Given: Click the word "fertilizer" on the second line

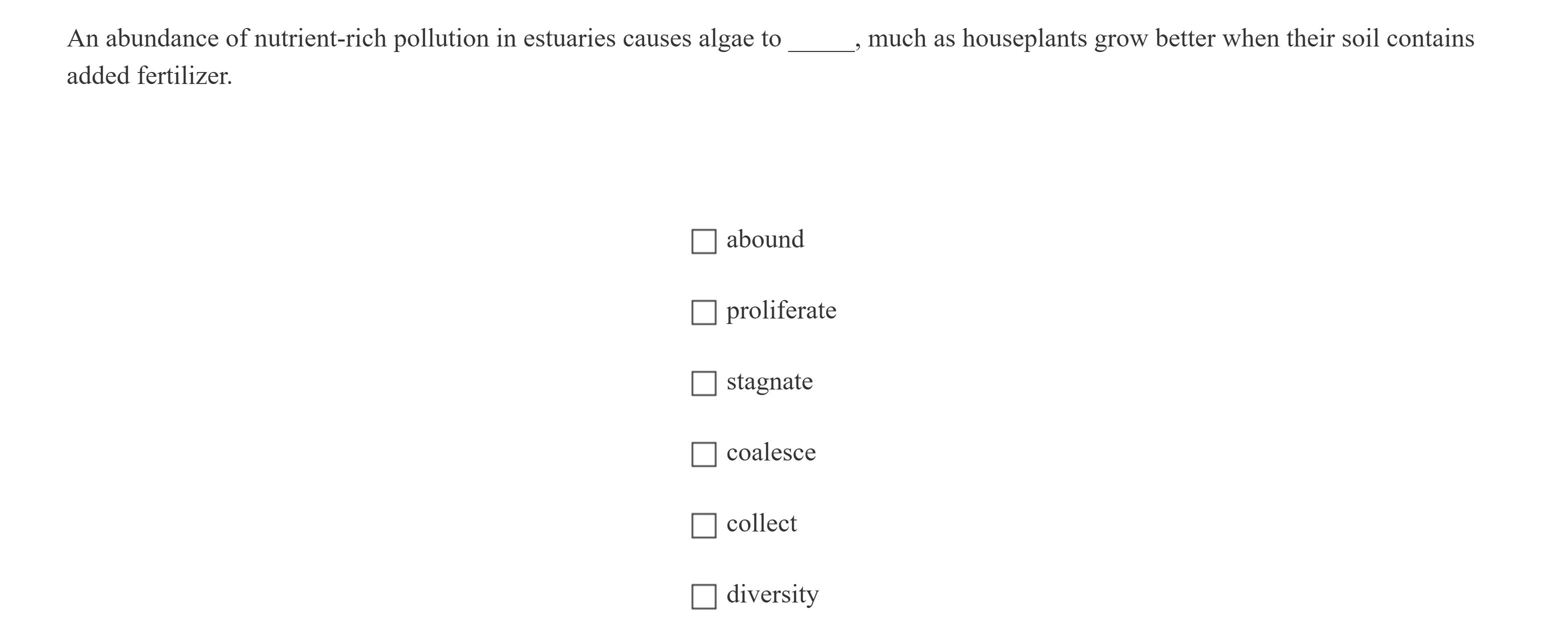Looking at the screenshot, I should pyautogui.click(x=183, y=76).
